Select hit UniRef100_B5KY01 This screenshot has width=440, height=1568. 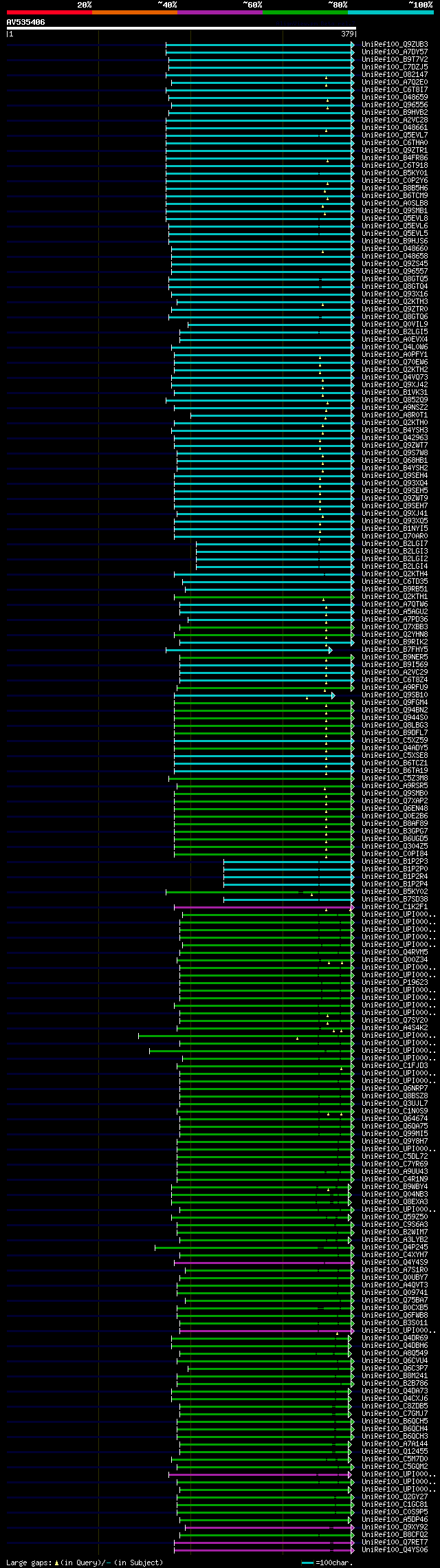tap(395, 173)
